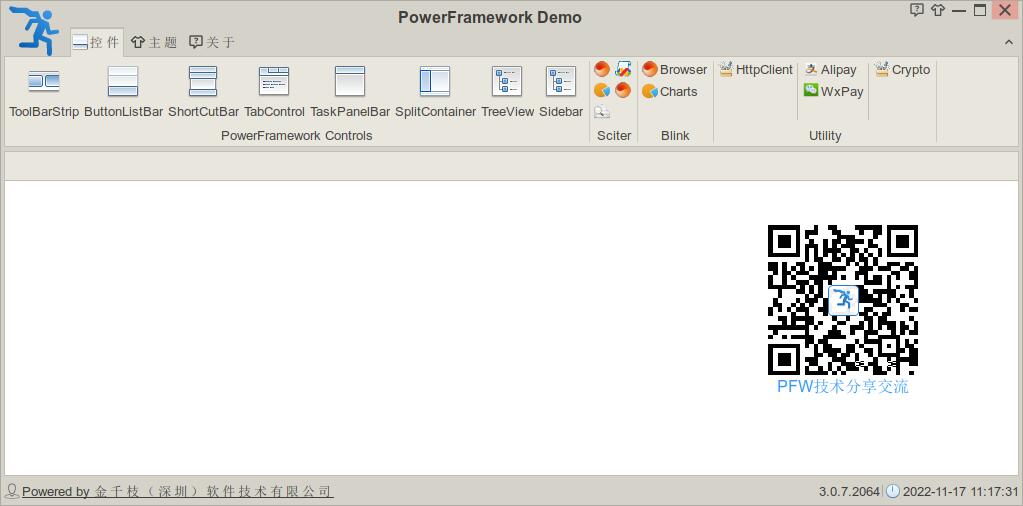Launch the Sidebar control demo
1023x506 pixels.
(561, 91)
